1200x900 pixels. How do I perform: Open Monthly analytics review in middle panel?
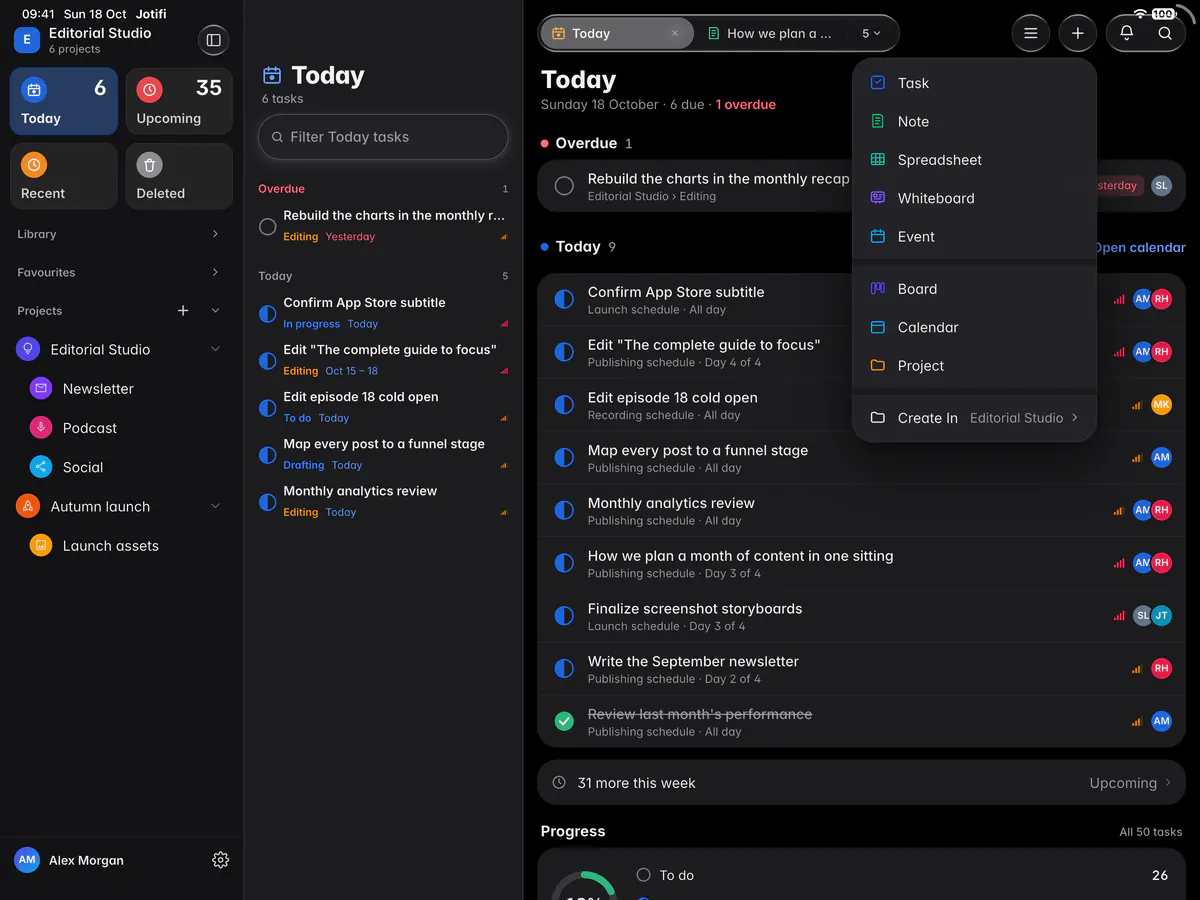[383, 501]
